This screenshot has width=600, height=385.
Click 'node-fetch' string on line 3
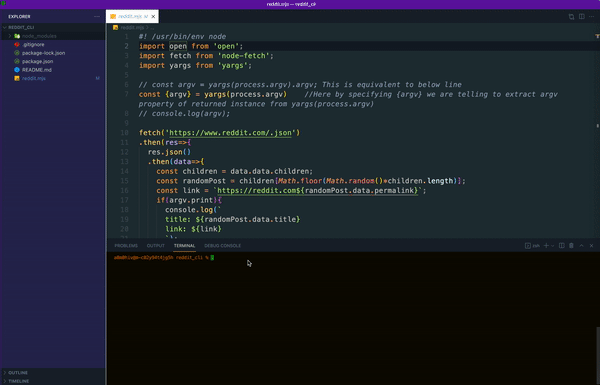(243, 56)
